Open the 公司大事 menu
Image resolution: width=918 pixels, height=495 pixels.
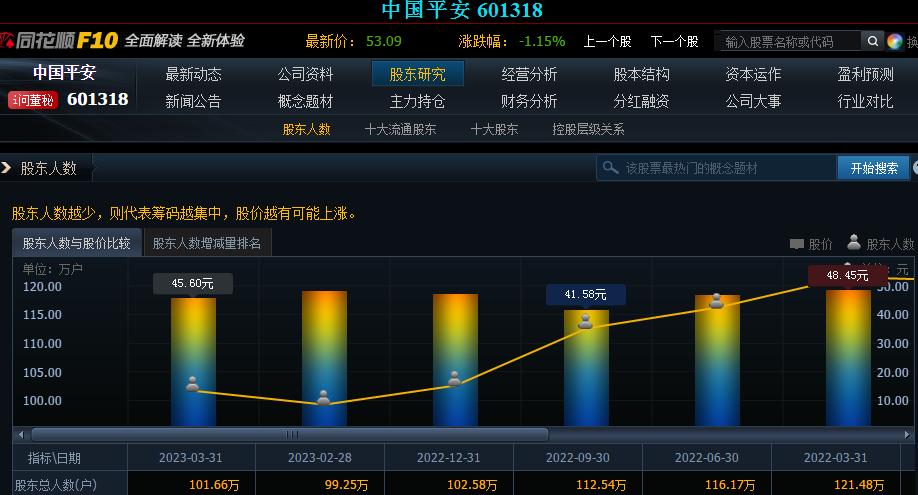pos(753,101)
